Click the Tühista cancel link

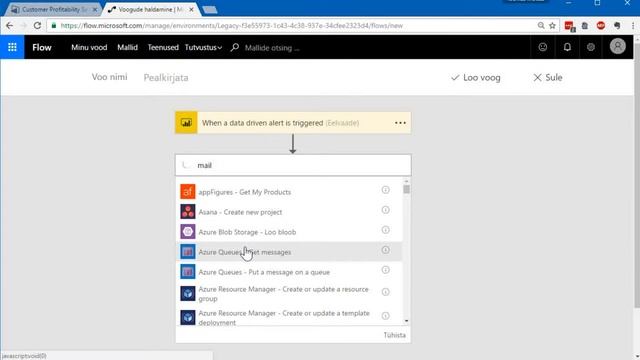[x=394, y=335]
